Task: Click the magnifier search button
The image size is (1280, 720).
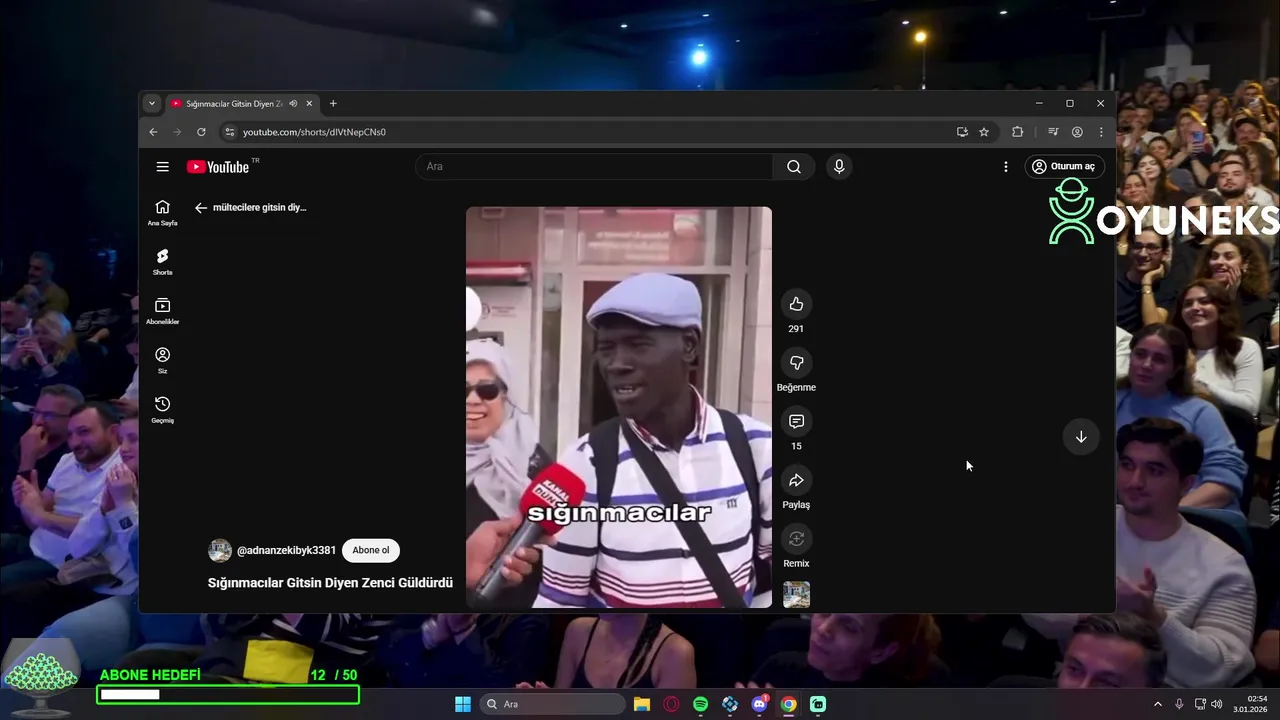Action: pos(794,167)
